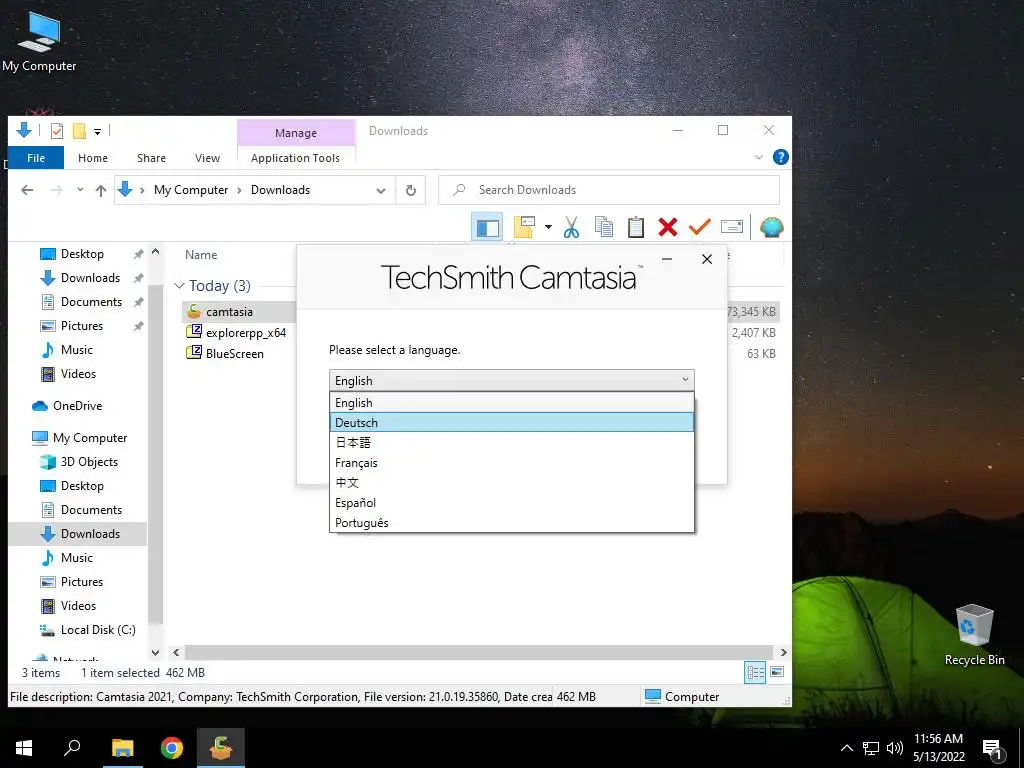Choose Português from the list
Screen dimensions: 1024x768
tap(511, 523)
